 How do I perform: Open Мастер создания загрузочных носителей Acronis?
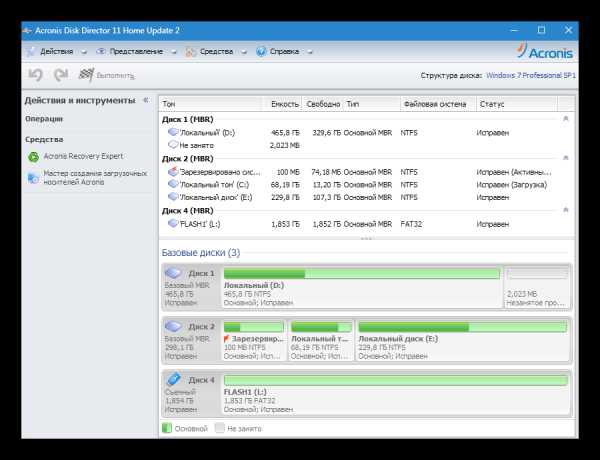pos(95,178)
